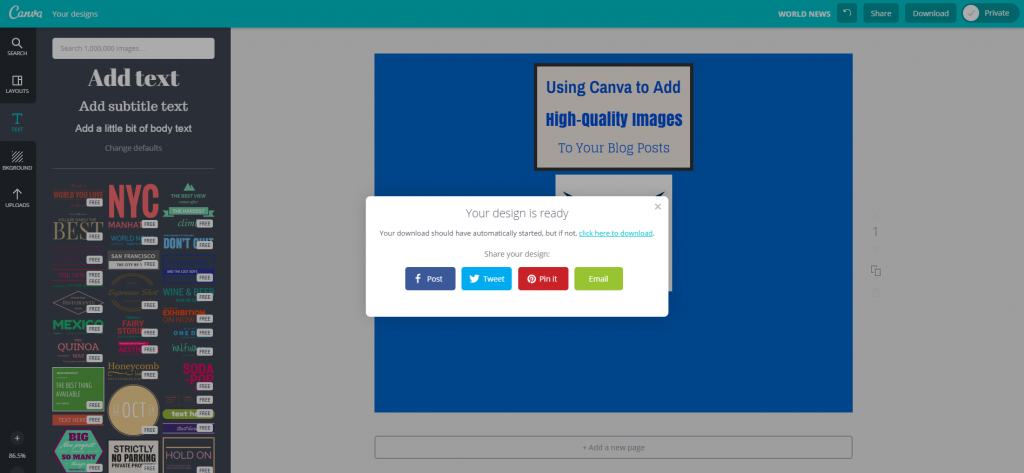This screenshot has height=473, width=1024.
Task: Select the DON'T QUIT text template
Action: coord(189,244)
